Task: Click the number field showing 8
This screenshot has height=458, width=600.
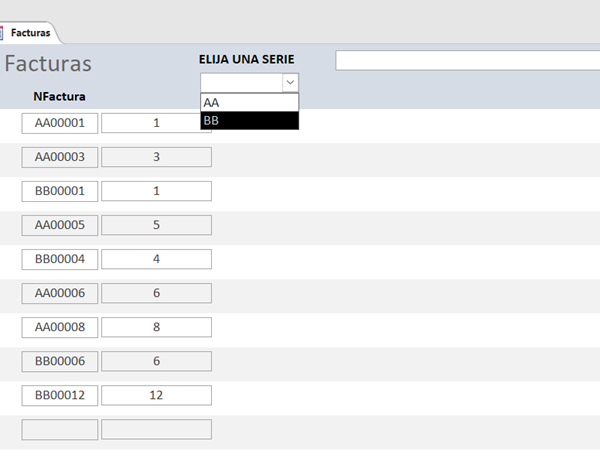Action: pyautogui.click(x=156, y=327)
